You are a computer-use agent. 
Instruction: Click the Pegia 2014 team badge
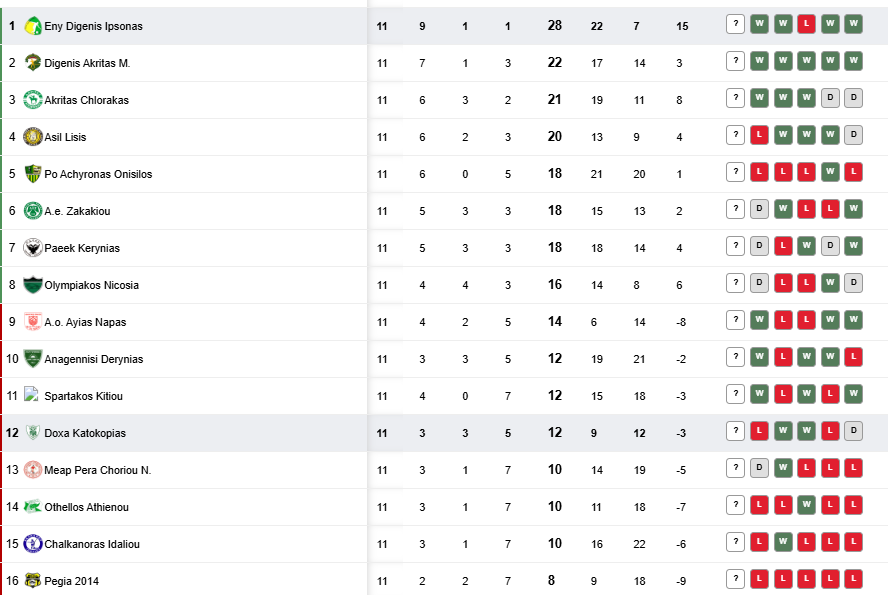click(x=33, y=581)
